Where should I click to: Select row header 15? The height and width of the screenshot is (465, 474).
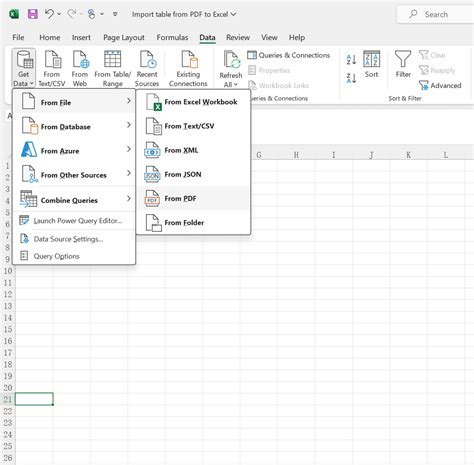pos(8,329)
